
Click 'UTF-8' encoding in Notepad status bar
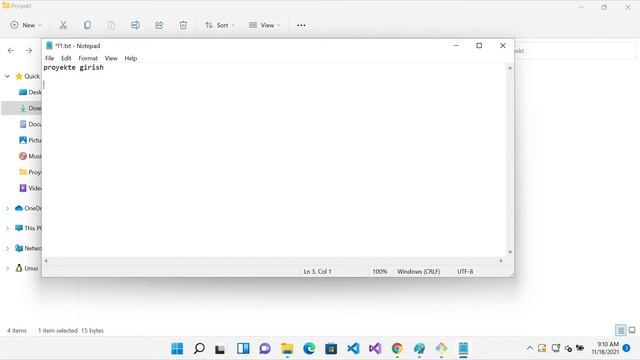[465, 271]
